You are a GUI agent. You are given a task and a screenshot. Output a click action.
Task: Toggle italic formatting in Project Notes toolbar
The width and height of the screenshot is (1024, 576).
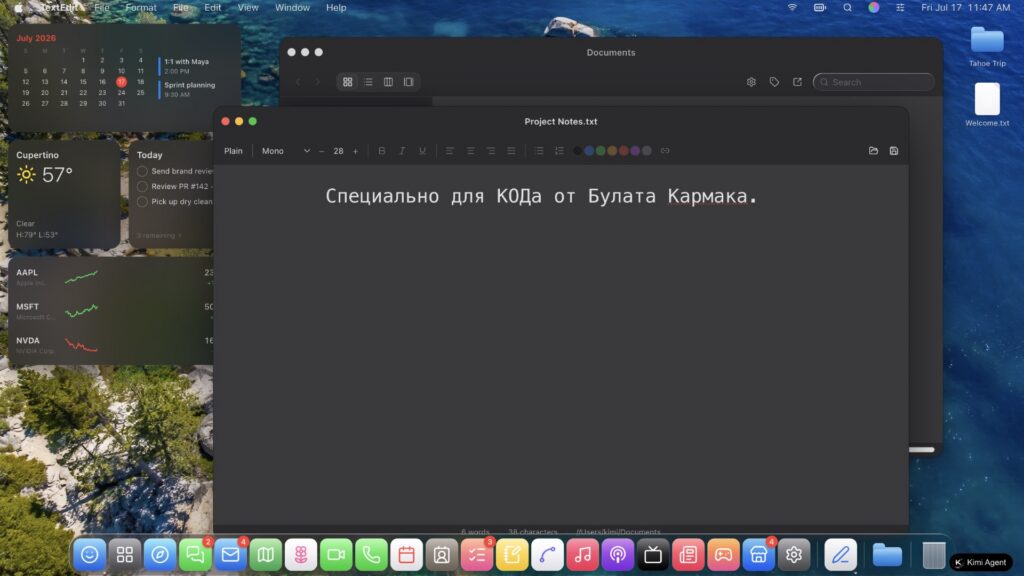pos(402,151)
